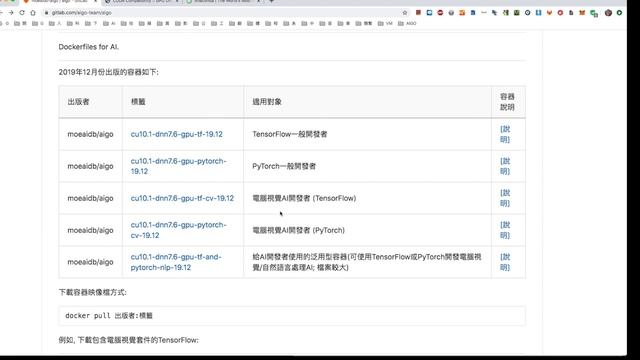Select text 電腦視覺AI開發者 (TensorFlow)
Viewport: 640px width, 360px height.
[304, 198]
